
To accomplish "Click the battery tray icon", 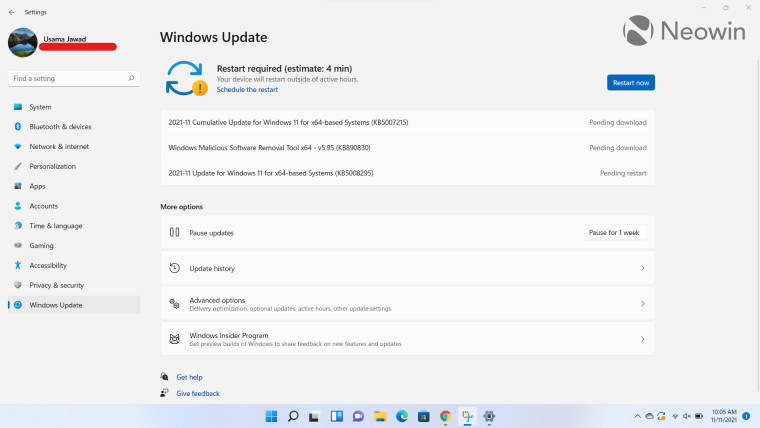I will coord(699,416).
